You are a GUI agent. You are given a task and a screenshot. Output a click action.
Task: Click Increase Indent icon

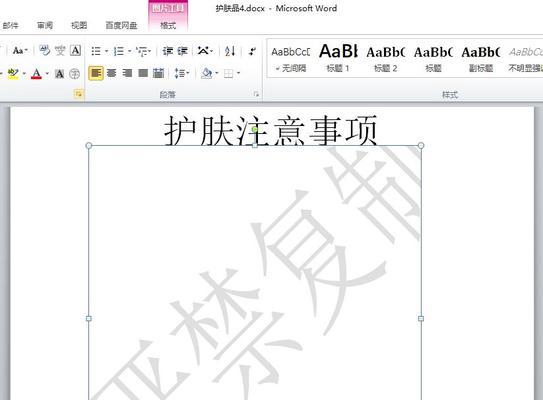click(183, 51)
